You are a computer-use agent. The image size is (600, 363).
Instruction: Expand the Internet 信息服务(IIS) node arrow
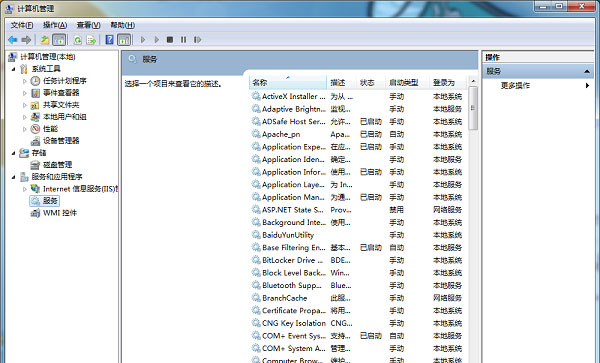pos(25,189)
